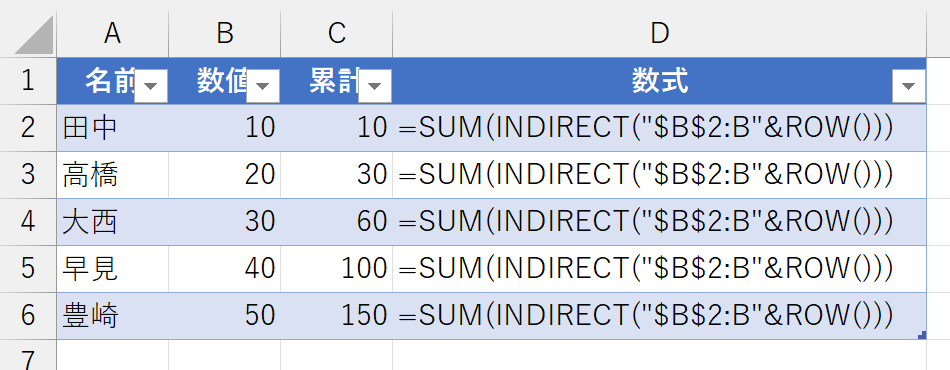This screenshot has height=370, width=950.
Task: Click the cell containing 田中
Action: [x=113, y=128]
